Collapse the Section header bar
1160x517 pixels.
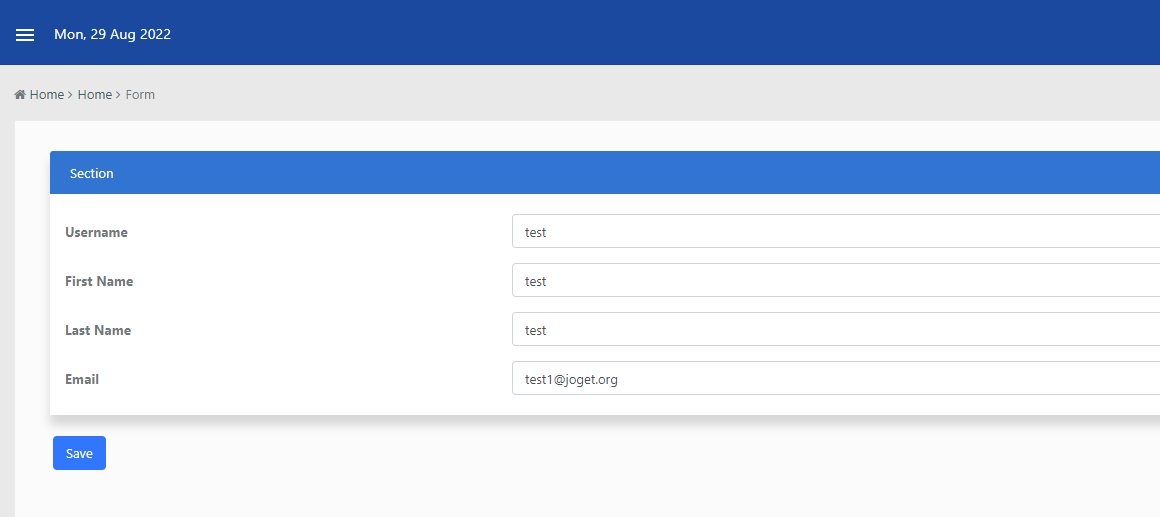click(x=604, y=173)
